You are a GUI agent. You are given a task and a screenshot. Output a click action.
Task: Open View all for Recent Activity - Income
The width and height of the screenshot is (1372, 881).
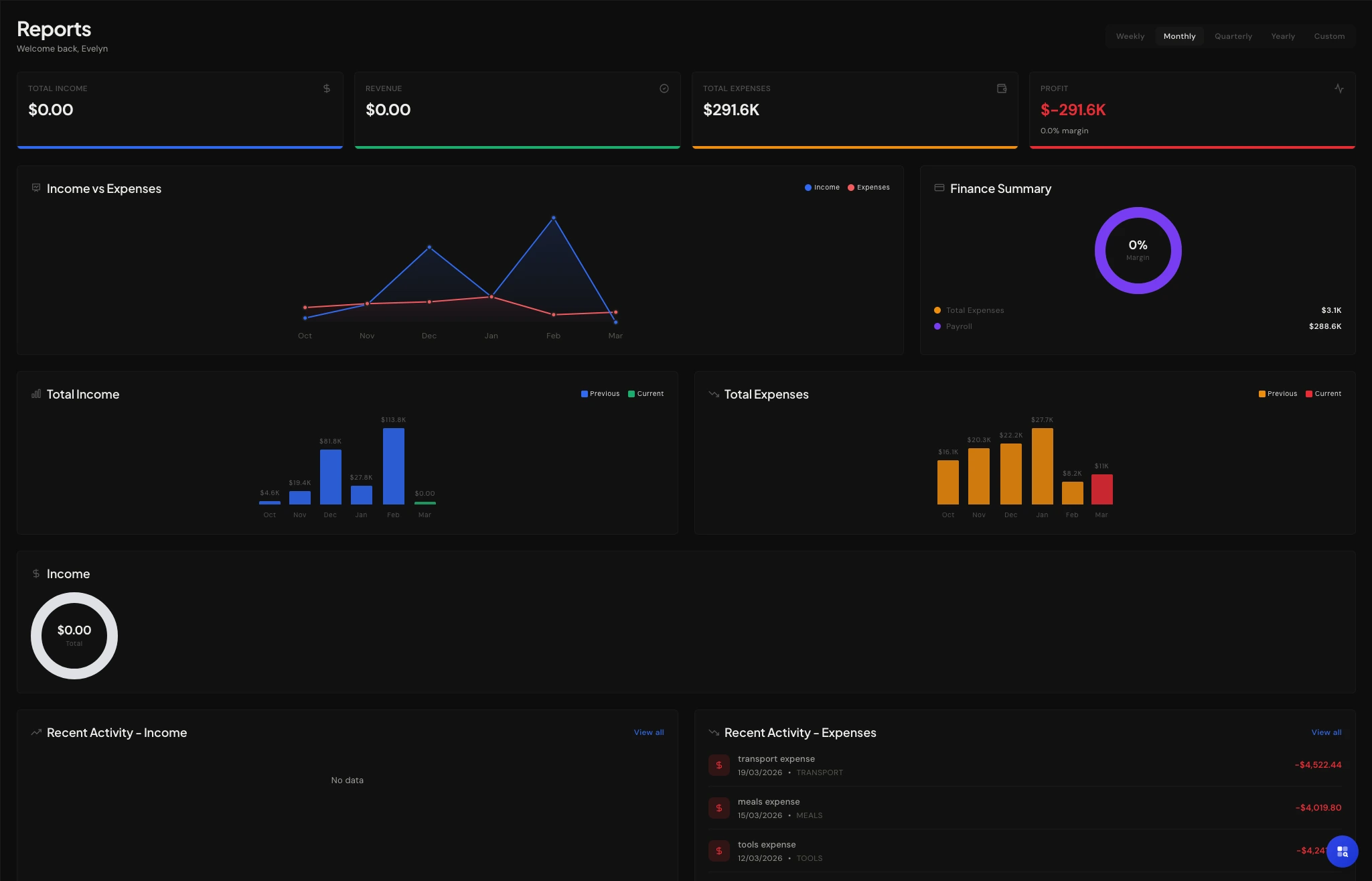[x=648, y=732]
